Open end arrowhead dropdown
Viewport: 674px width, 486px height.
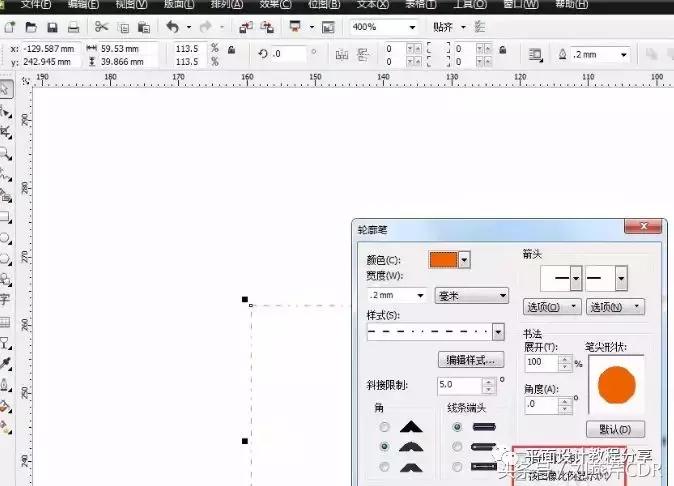pyautogui.click(x=621, y=278)
